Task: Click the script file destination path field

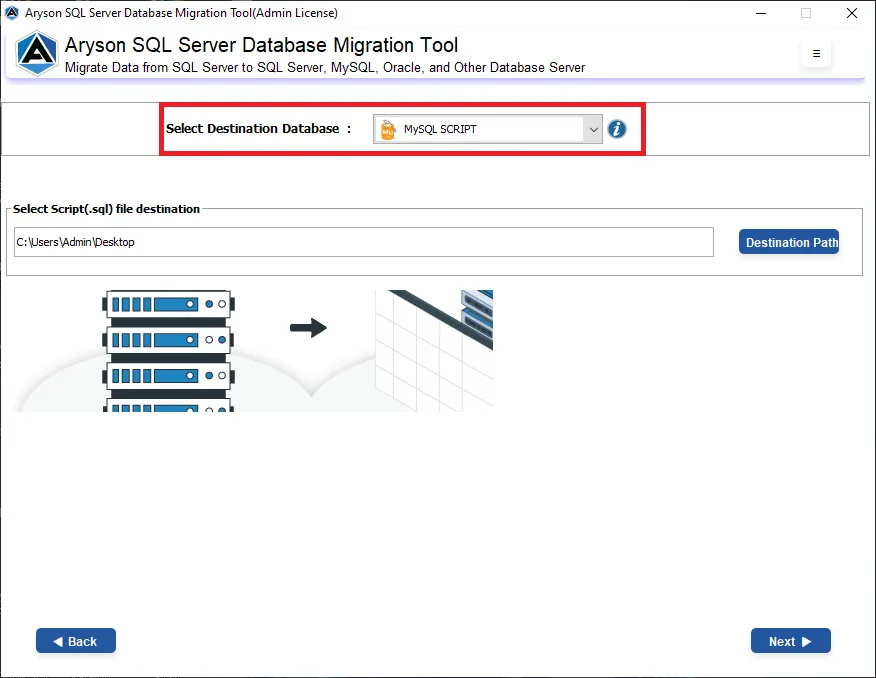Action: click(x=364, y=242)
